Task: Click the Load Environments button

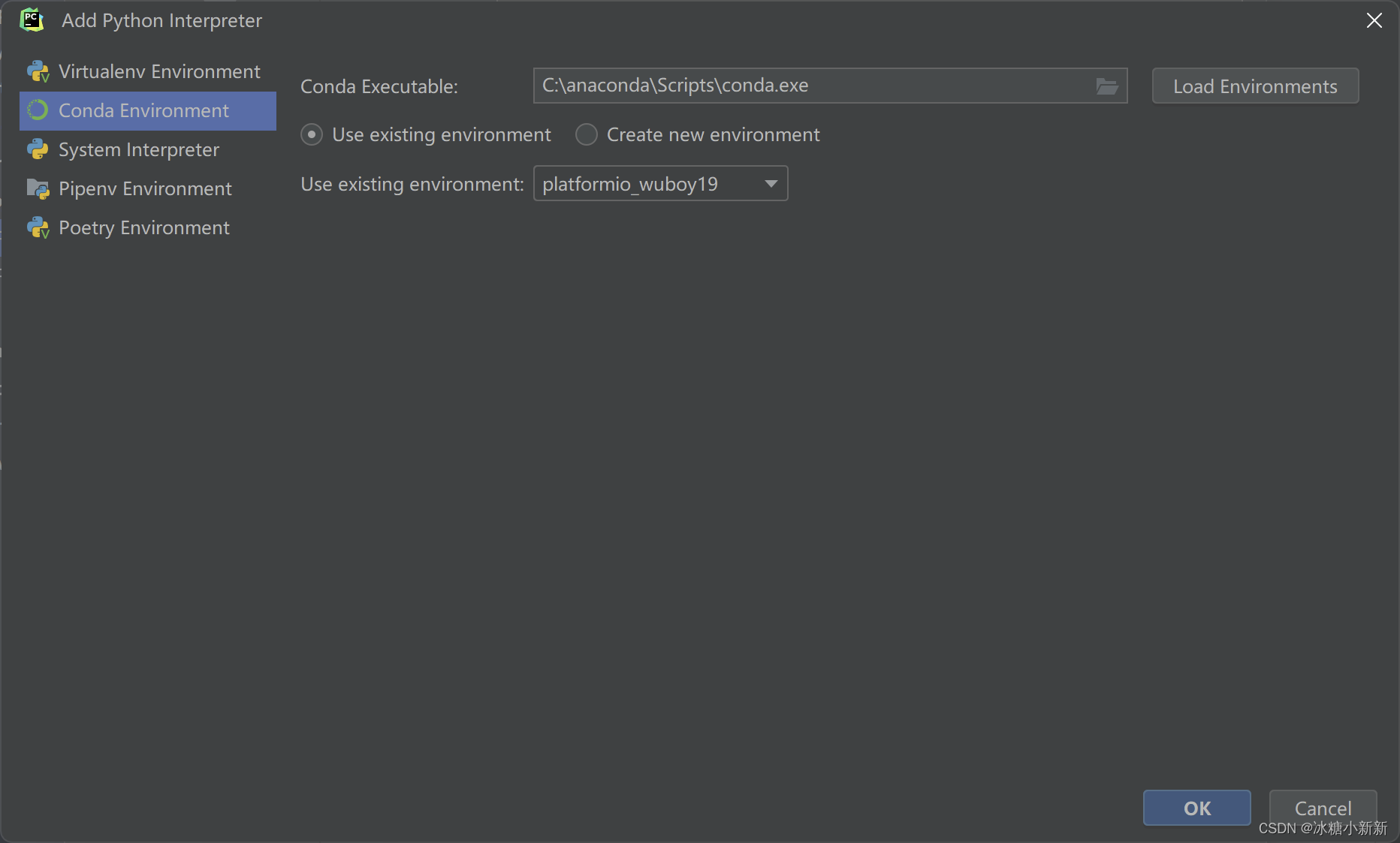Action: pyautogui.click(x=1255, y=86)
